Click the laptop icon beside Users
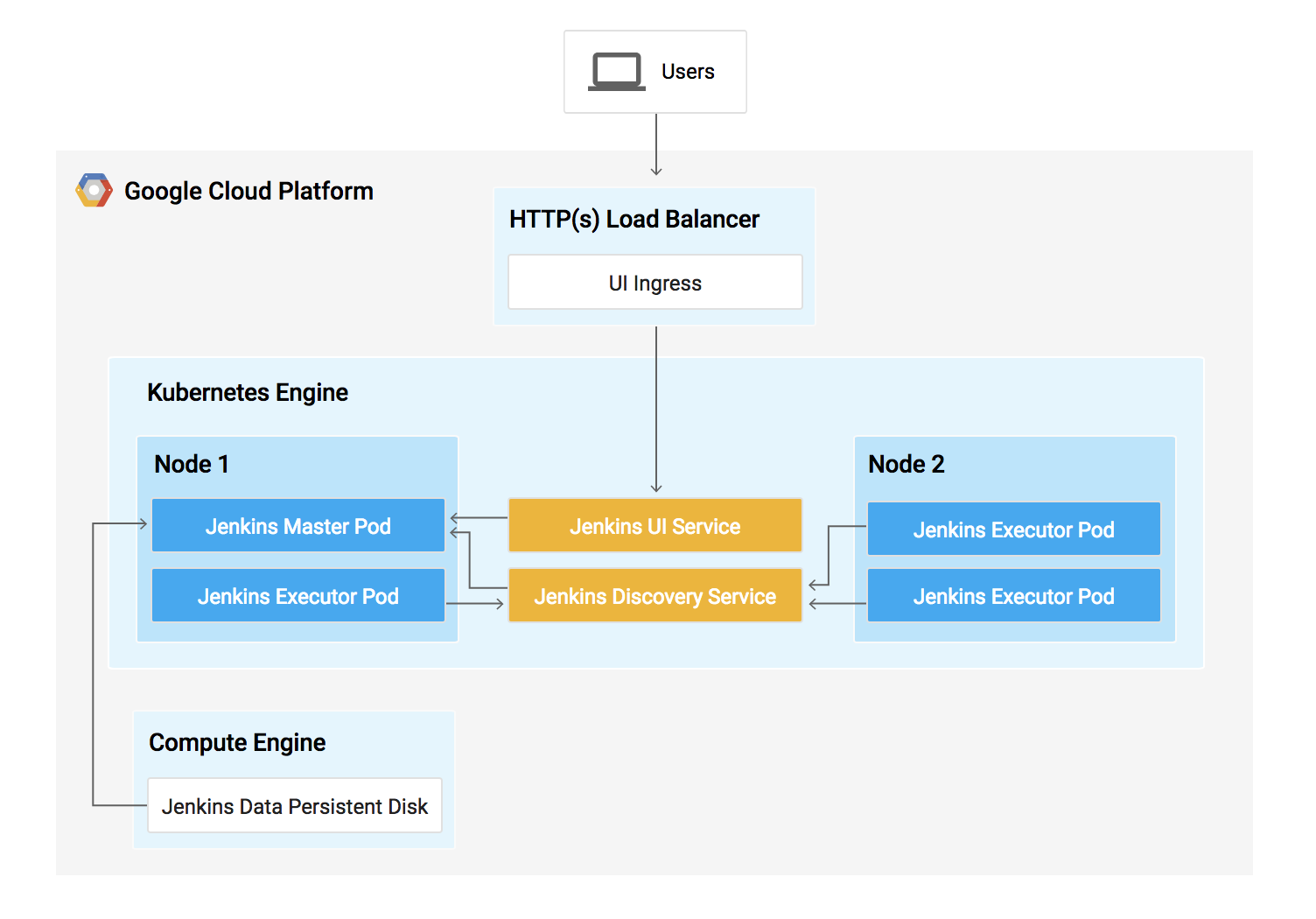The width and height of the screenshot is (1316, 919). point(617,72)
